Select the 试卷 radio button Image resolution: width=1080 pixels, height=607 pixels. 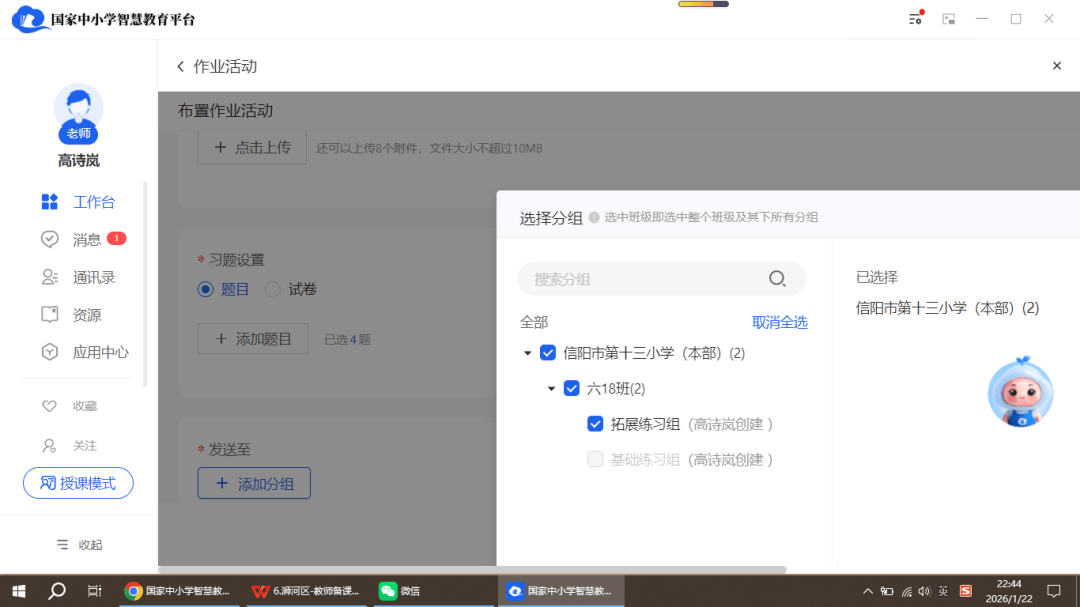coord(273,289)
